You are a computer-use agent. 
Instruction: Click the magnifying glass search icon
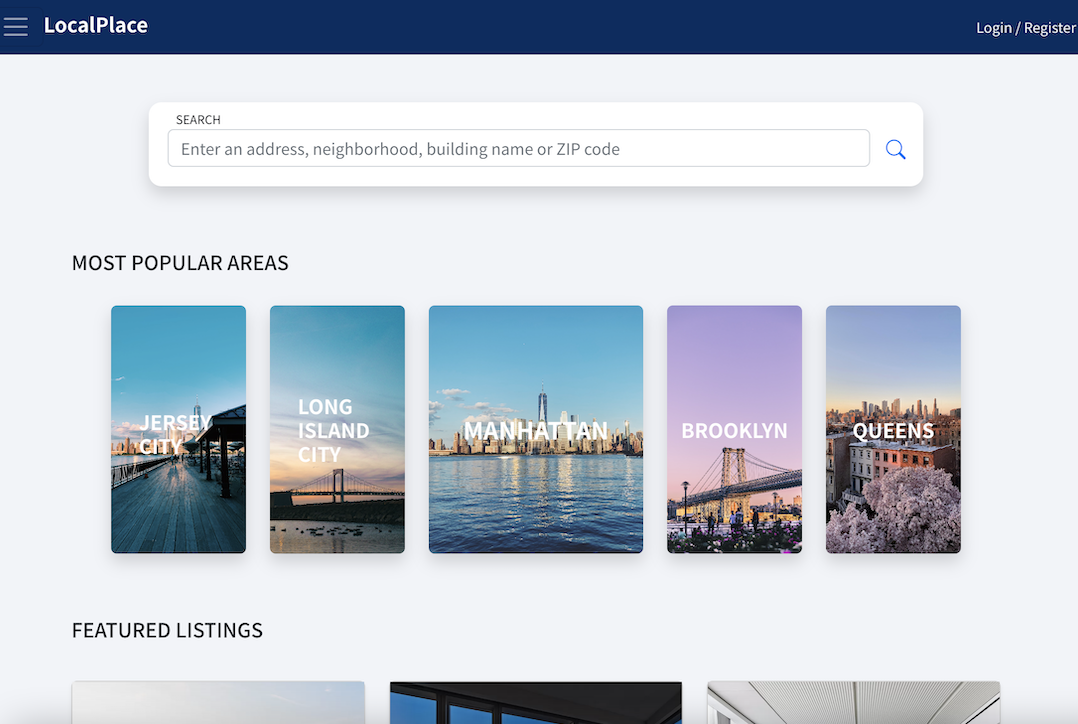tap(895, 149)
